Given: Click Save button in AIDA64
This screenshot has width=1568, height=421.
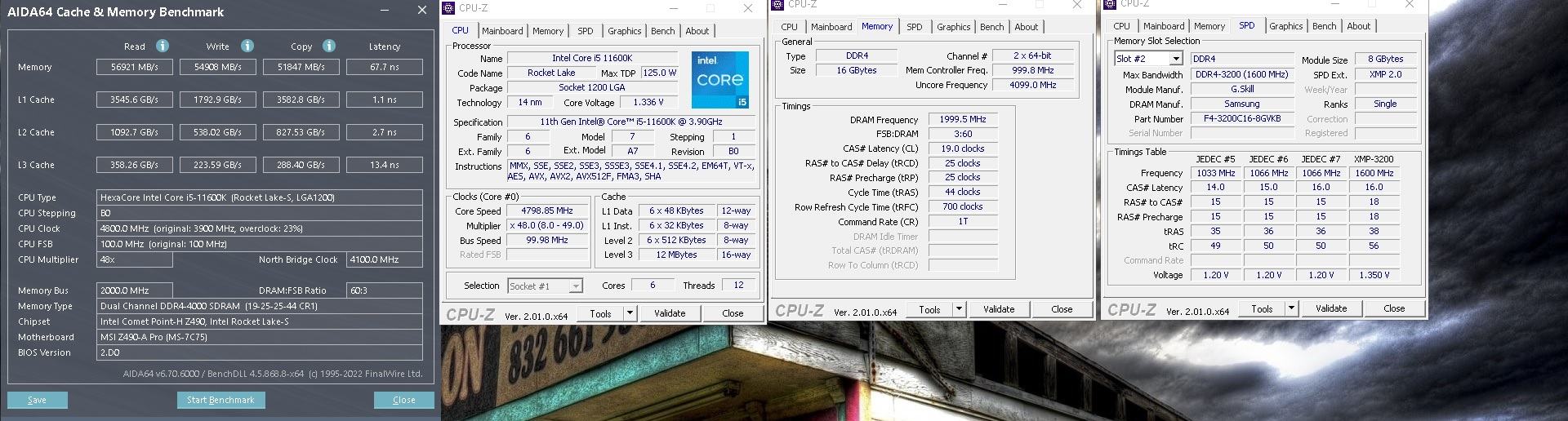Looking at the screenshot, I should [38, 400].
